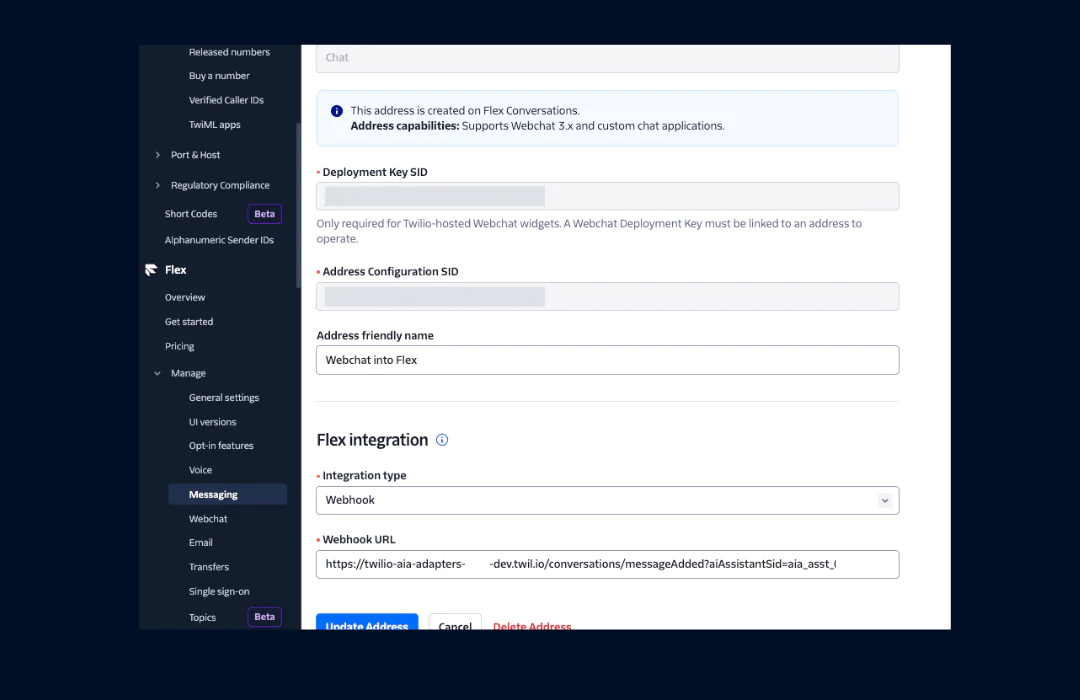Open Flex Pricing page

coord(179,346)
